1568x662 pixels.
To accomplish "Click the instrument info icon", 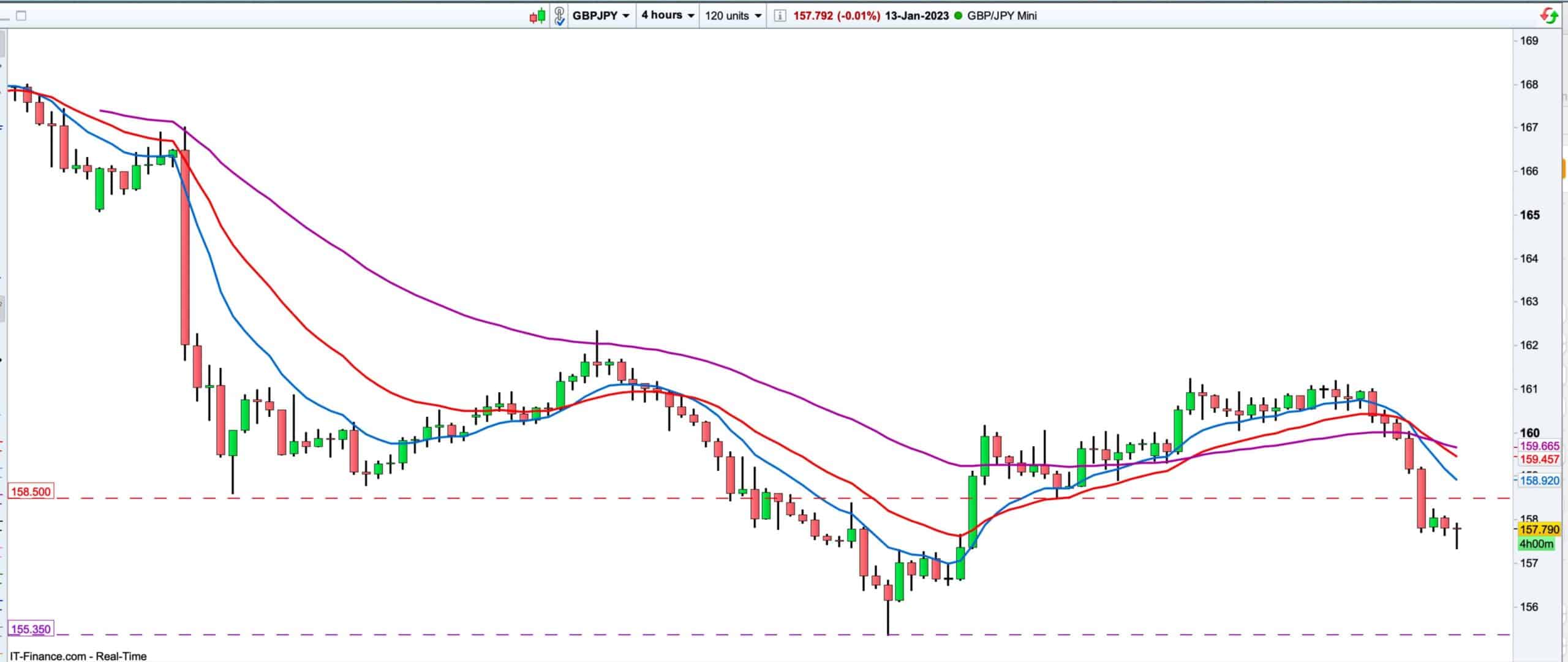I will click(x=780, y=16).
